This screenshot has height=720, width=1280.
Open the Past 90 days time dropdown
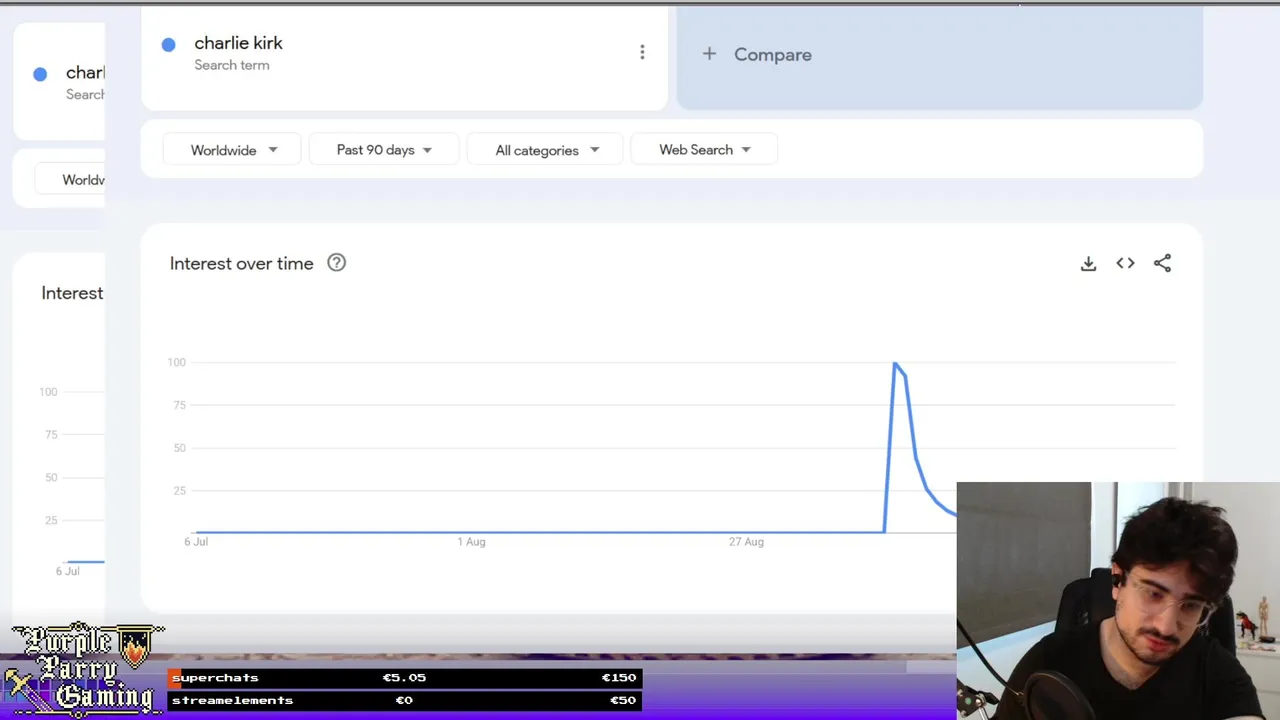[384, 150]
